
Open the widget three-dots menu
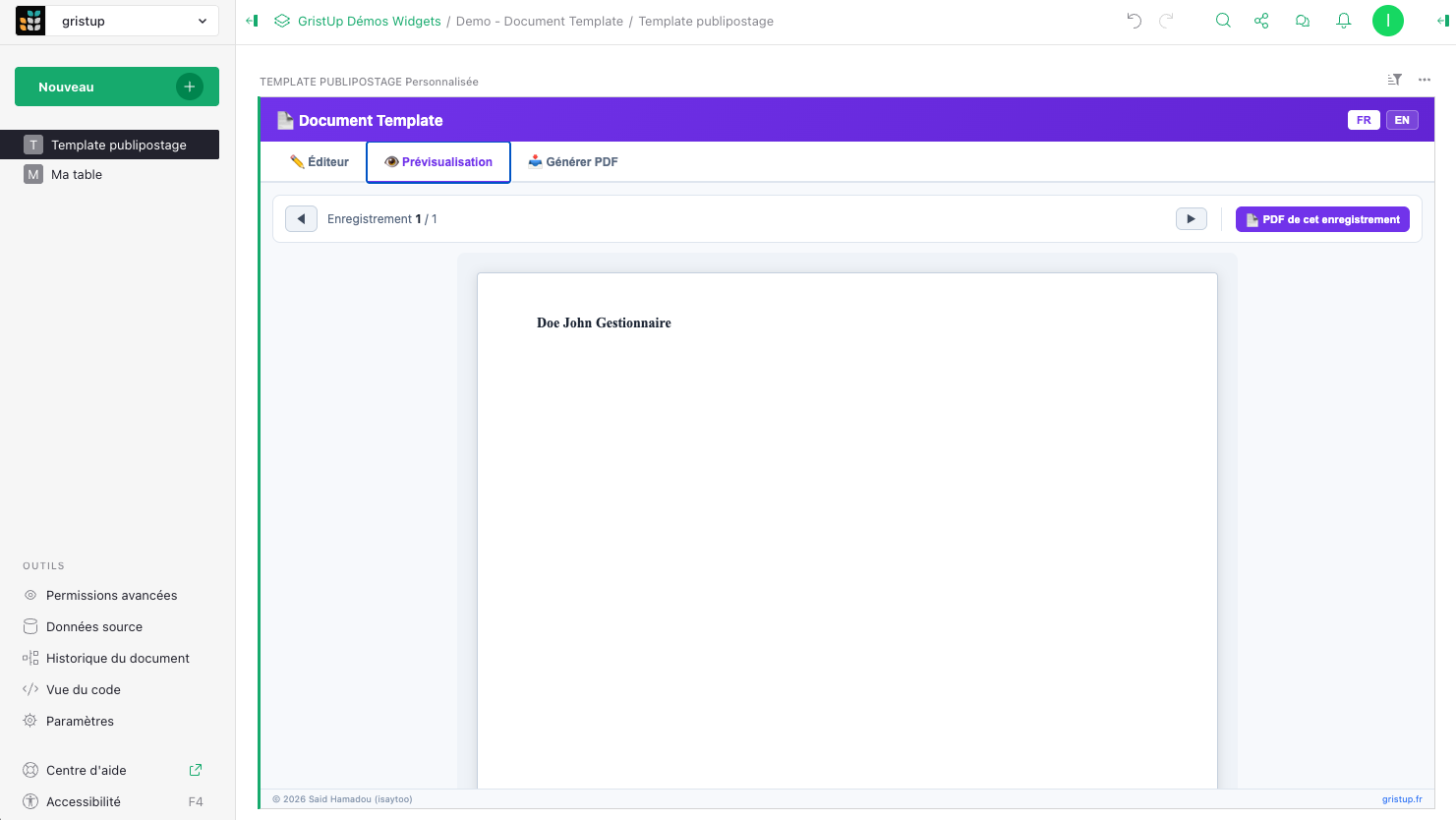[x=1424, y=80]
